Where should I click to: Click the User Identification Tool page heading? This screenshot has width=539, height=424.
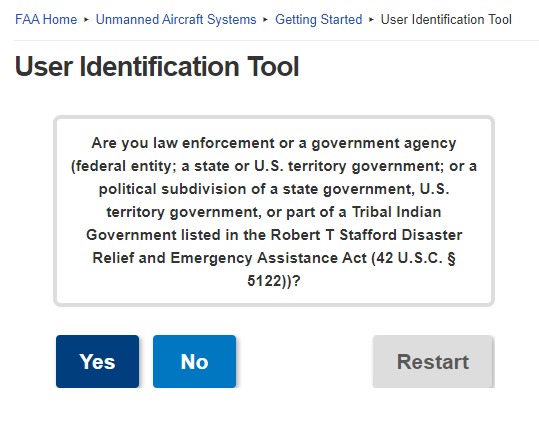[157, 66]
